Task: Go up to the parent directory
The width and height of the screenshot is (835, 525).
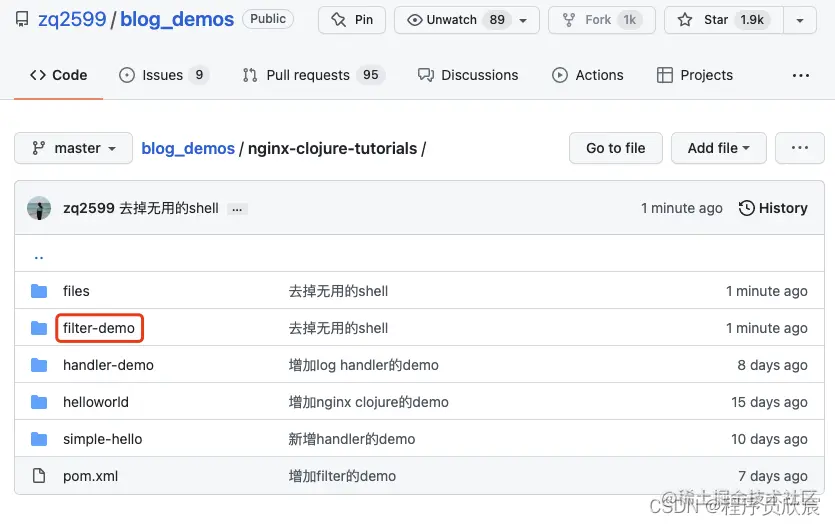Action: [x=39, y=258]
